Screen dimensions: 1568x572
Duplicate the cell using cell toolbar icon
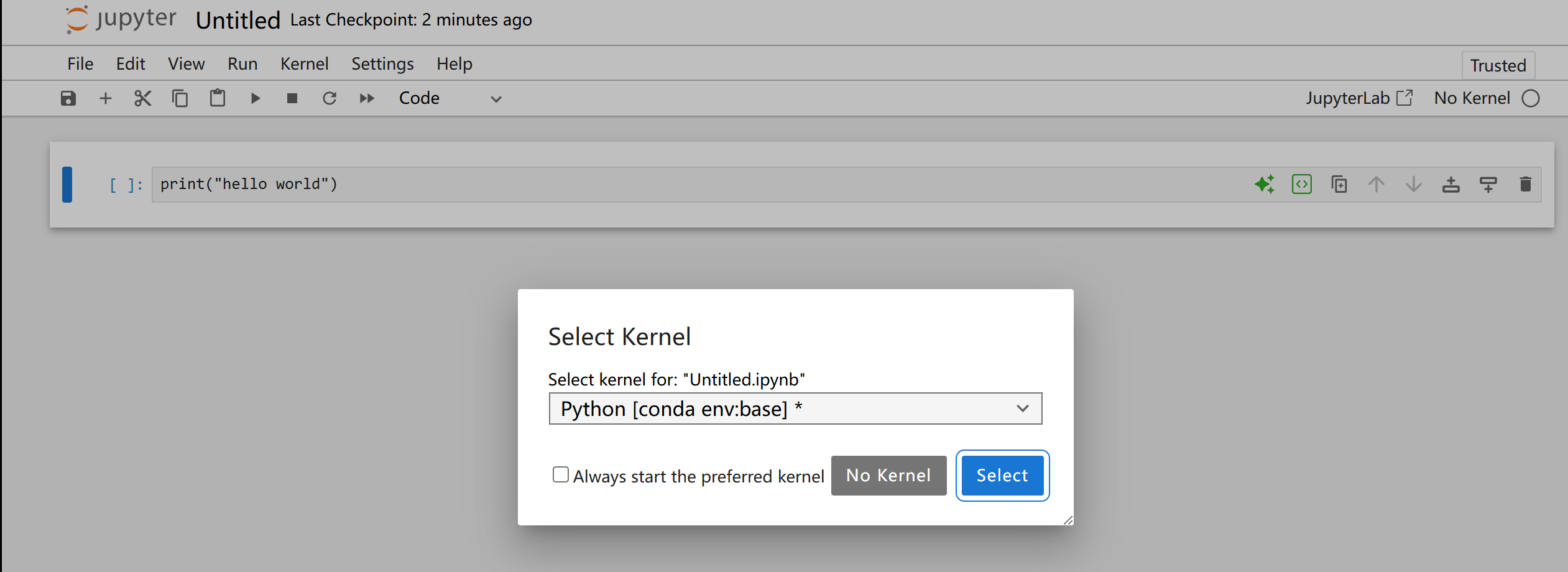pos(1339,185)
